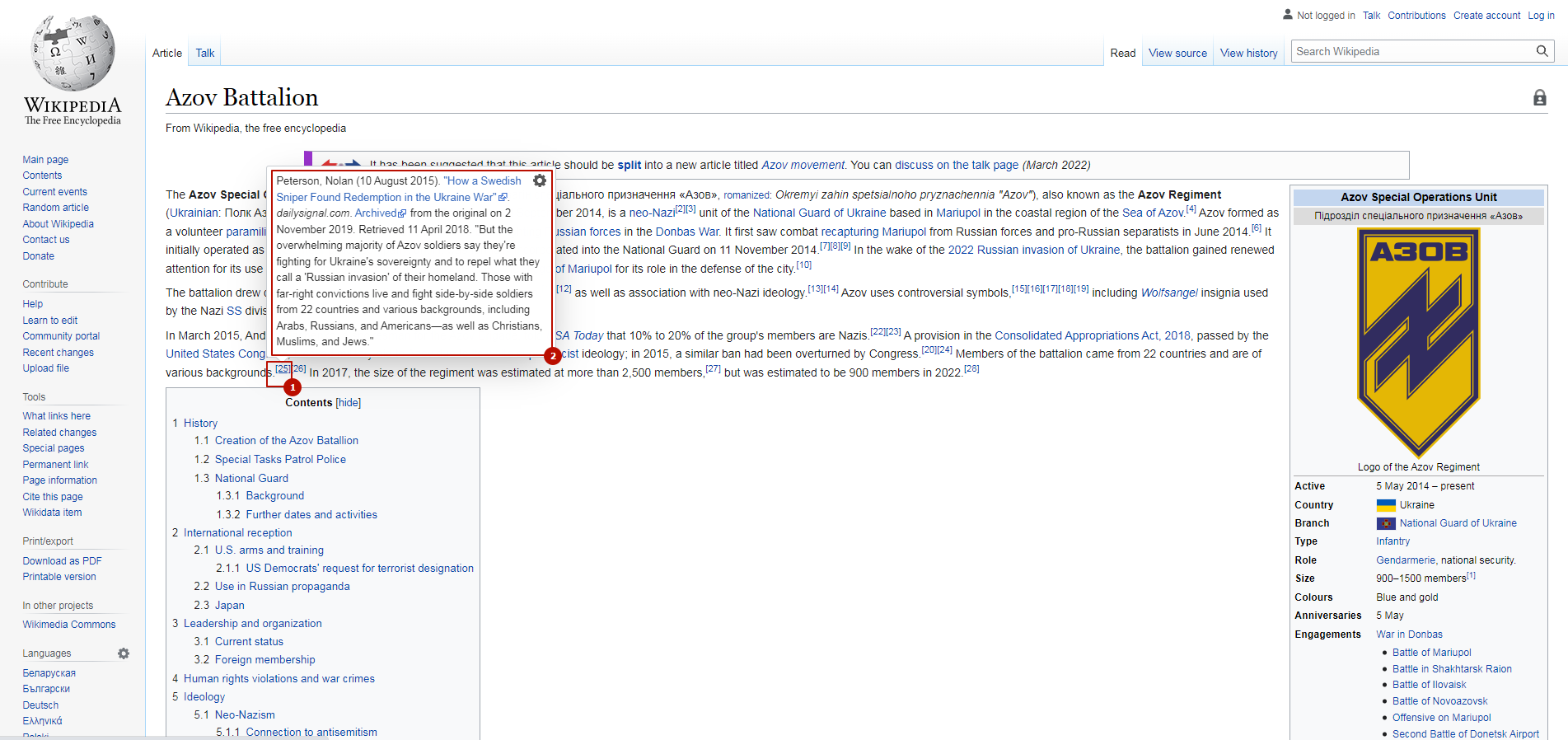
Task: Open the reference popup settings gear
Action: (x=540, y=180)
